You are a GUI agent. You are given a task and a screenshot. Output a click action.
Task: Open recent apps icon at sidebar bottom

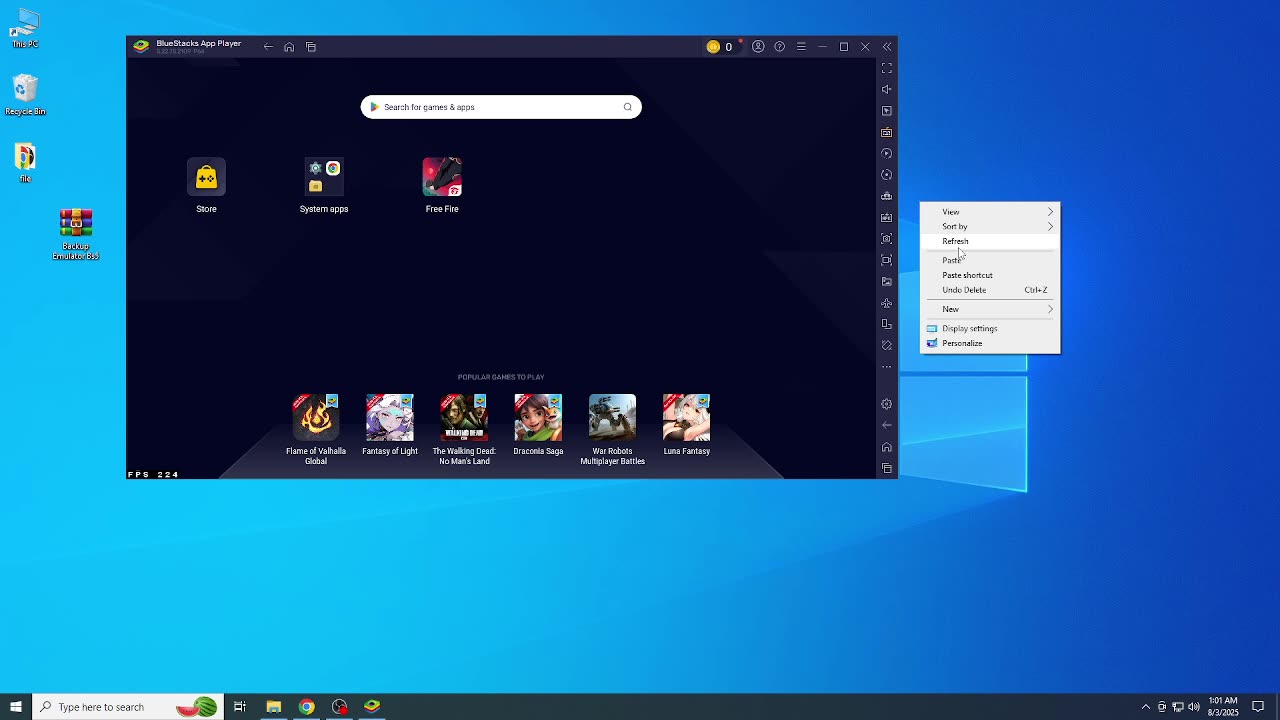[x=886, y=468]
